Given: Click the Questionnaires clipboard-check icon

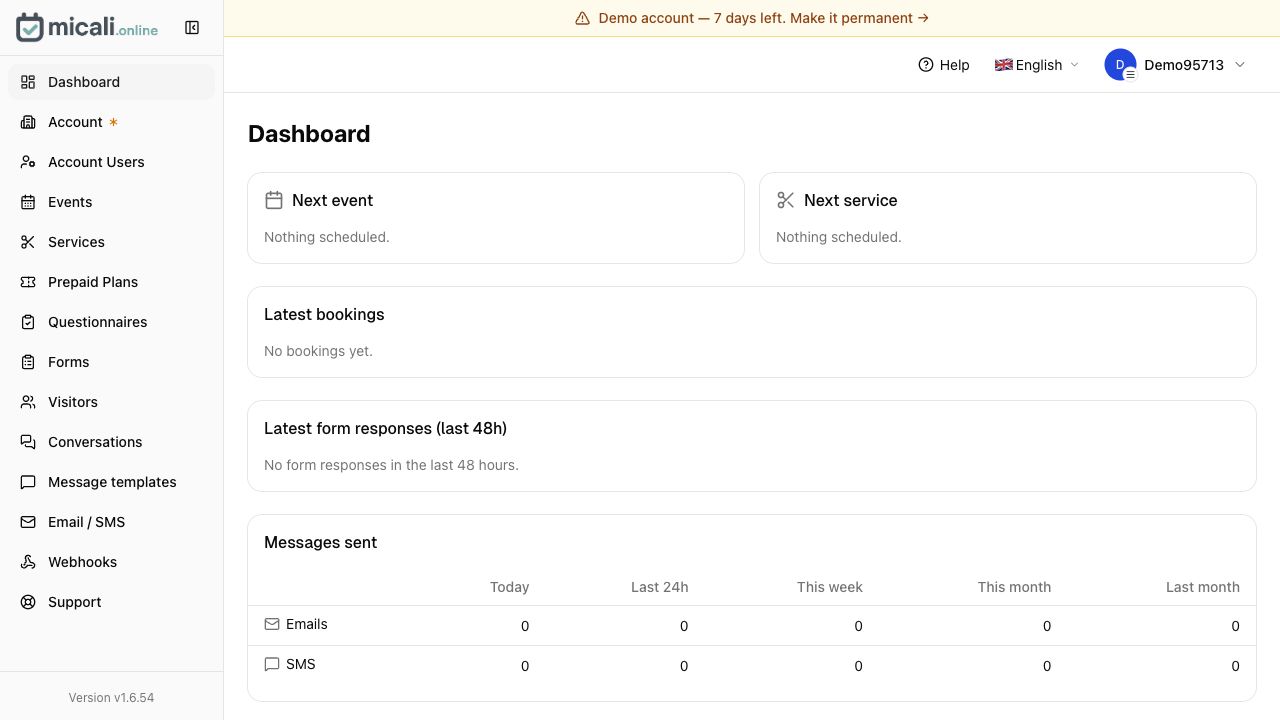Looking at the screenshot, I should point(28,322).
